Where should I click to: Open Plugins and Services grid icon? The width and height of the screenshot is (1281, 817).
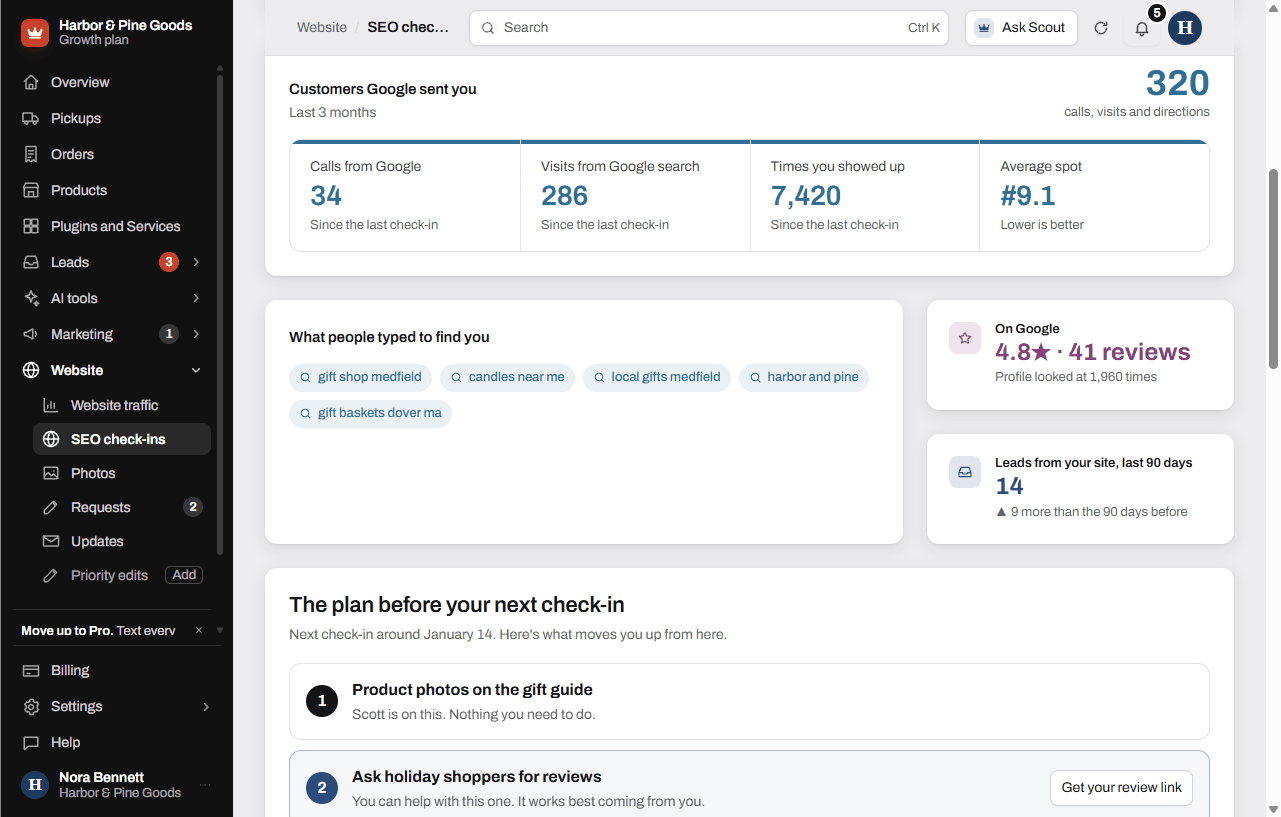(x=31, y=226)
